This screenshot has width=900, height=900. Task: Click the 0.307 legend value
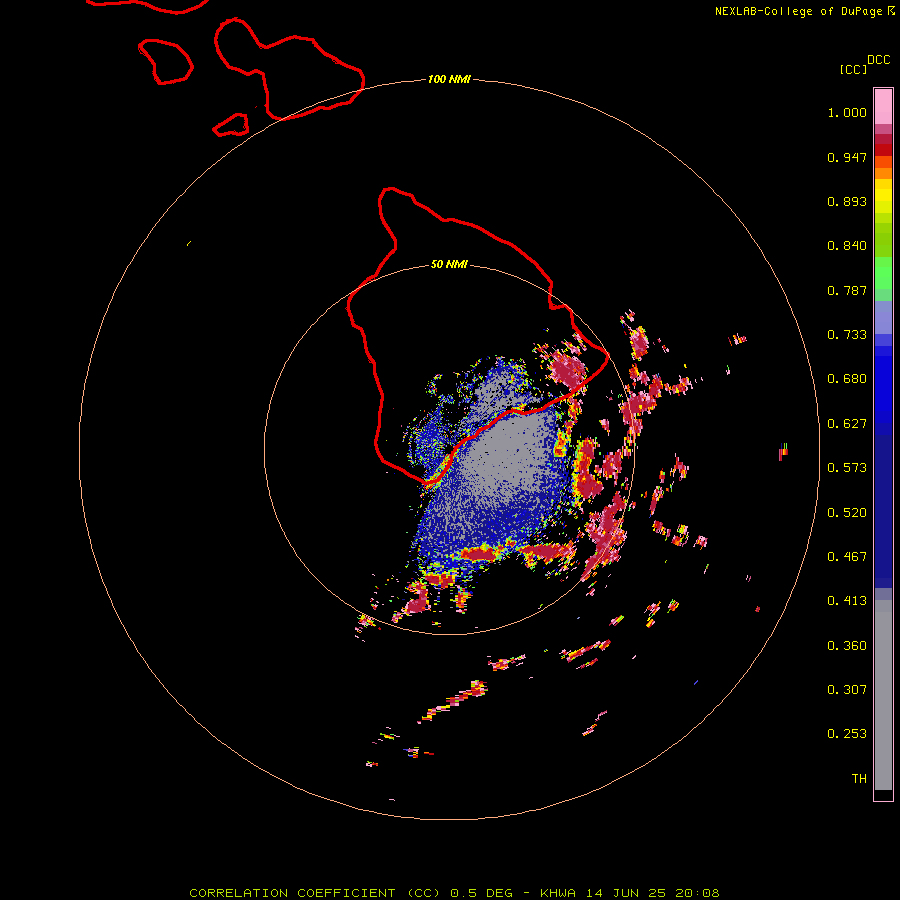click(x=847, y=690)
